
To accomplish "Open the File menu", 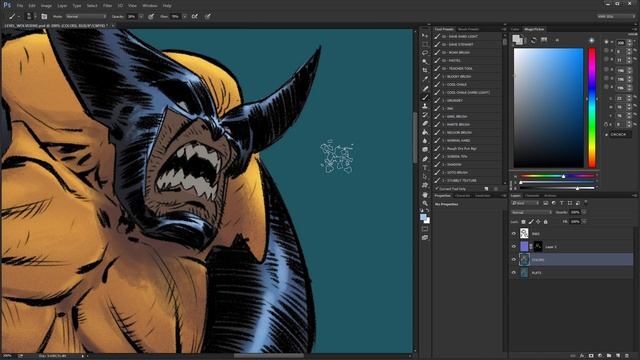I will pos(20,6).
